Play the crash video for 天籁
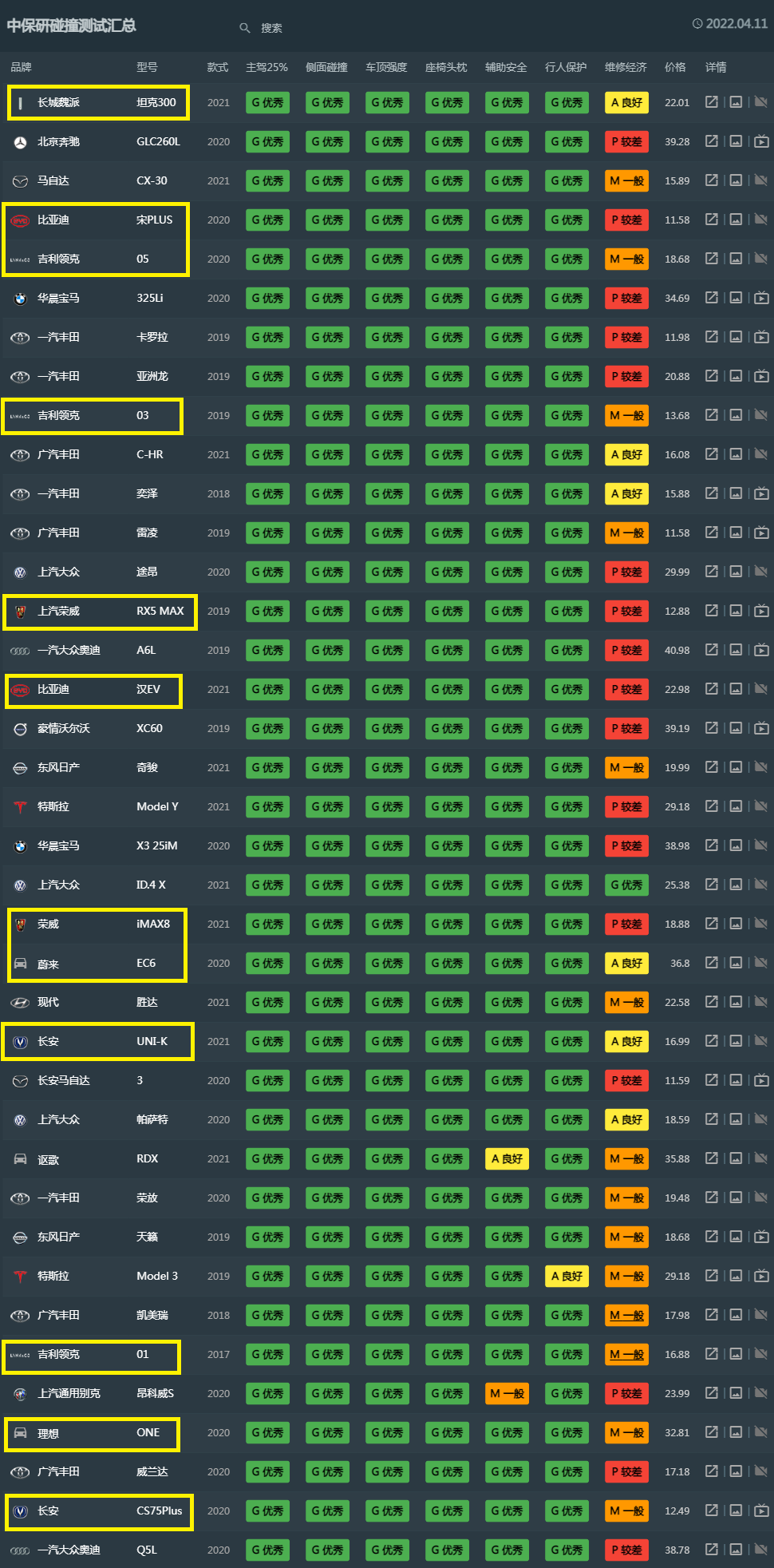The height and width of the screenshot is (1568, 774). pyautogui.click(x=761, y=1237)
